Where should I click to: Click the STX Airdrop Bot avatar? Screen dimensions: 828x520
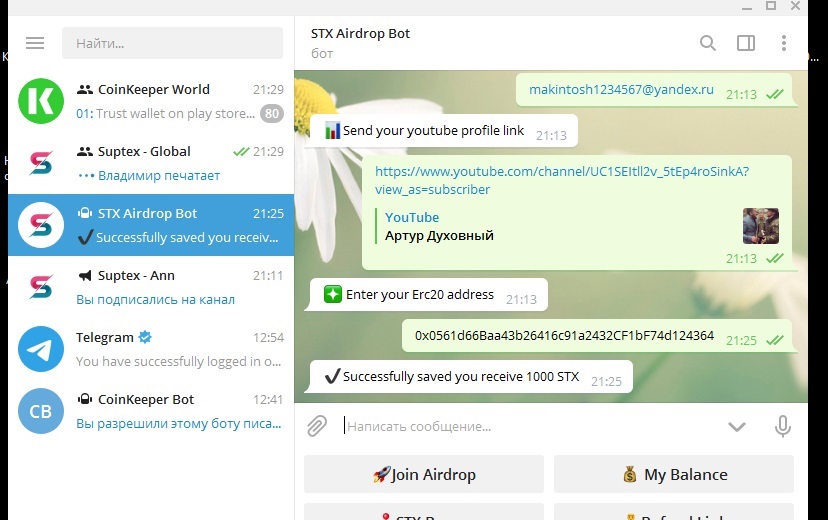click(41, 225)
